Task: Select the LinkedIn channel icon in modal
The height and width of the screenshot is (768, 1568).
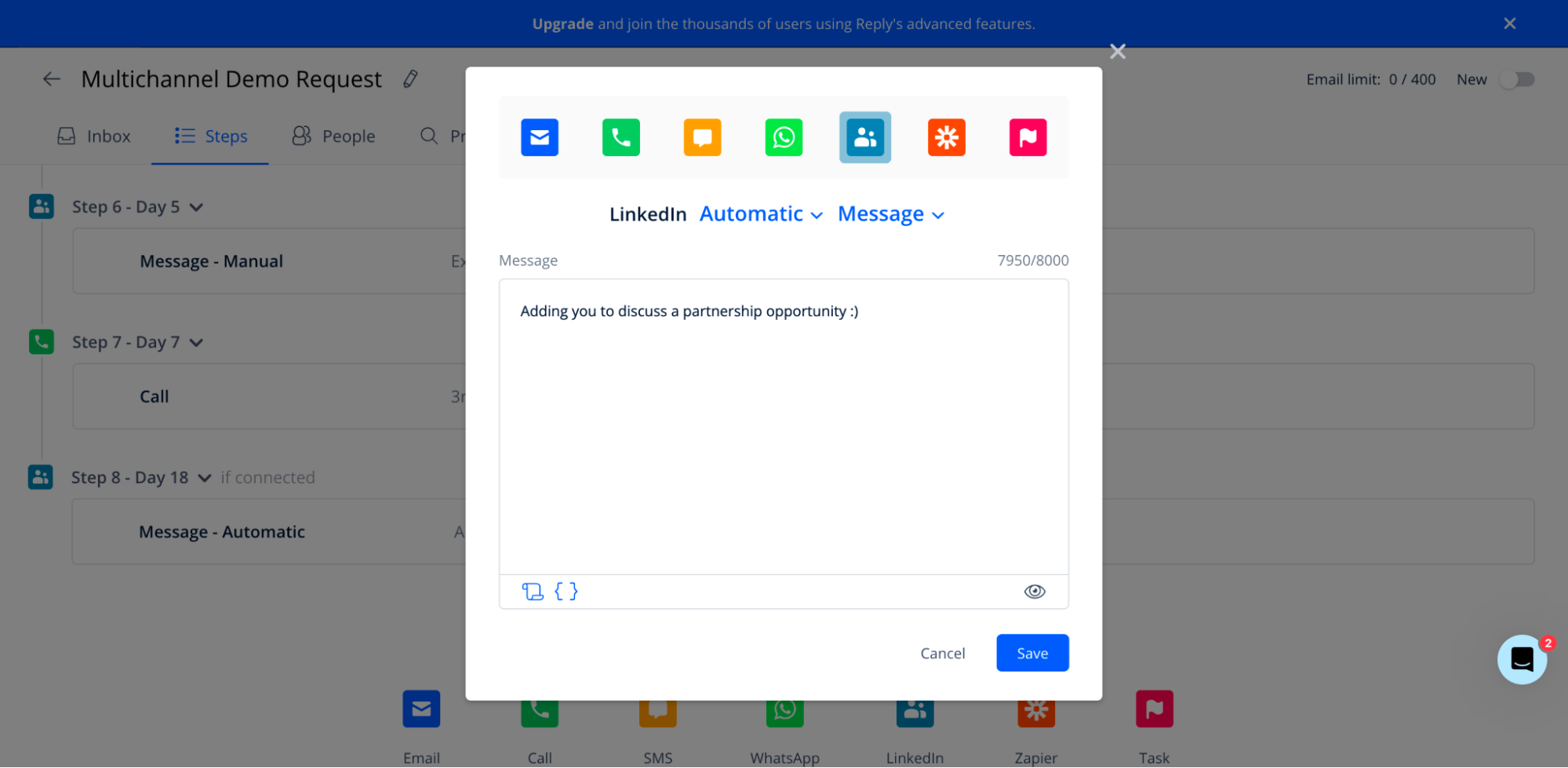Action: tap(865, 137)
